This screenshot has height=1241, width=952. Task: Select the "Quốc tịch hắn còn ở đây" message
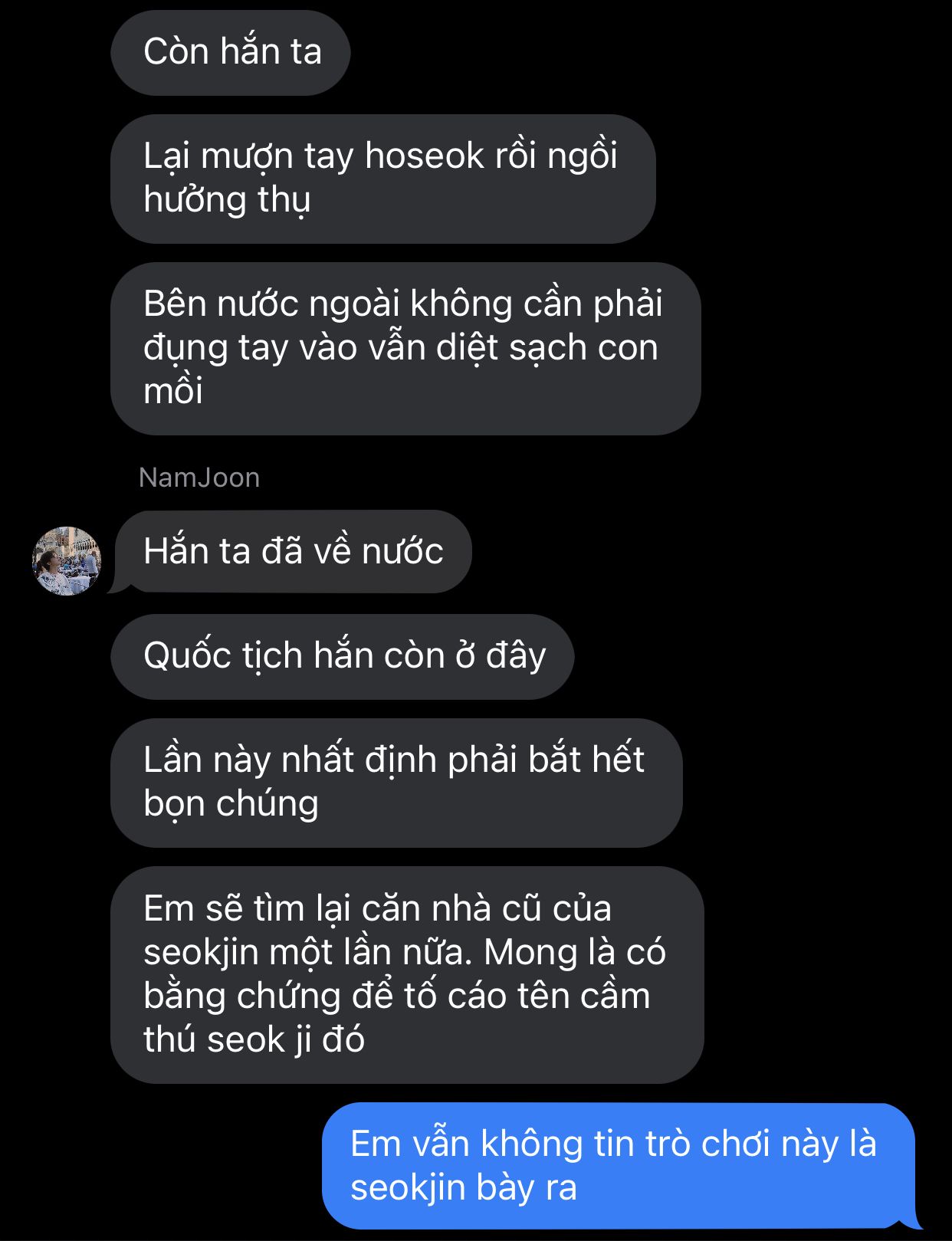pos(343,656)
